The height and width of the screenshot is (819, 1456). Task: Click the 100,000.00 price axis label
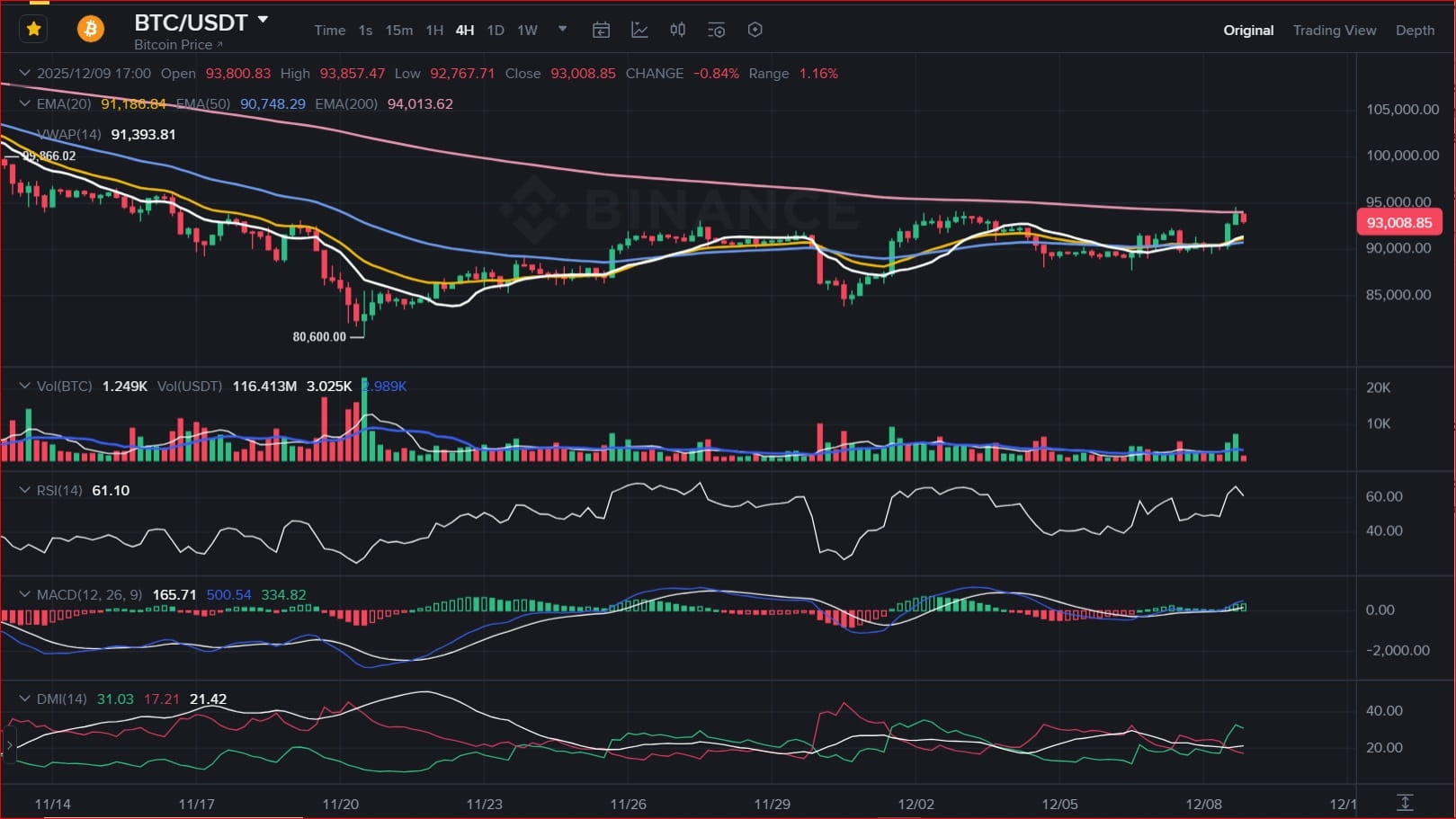1403,155
